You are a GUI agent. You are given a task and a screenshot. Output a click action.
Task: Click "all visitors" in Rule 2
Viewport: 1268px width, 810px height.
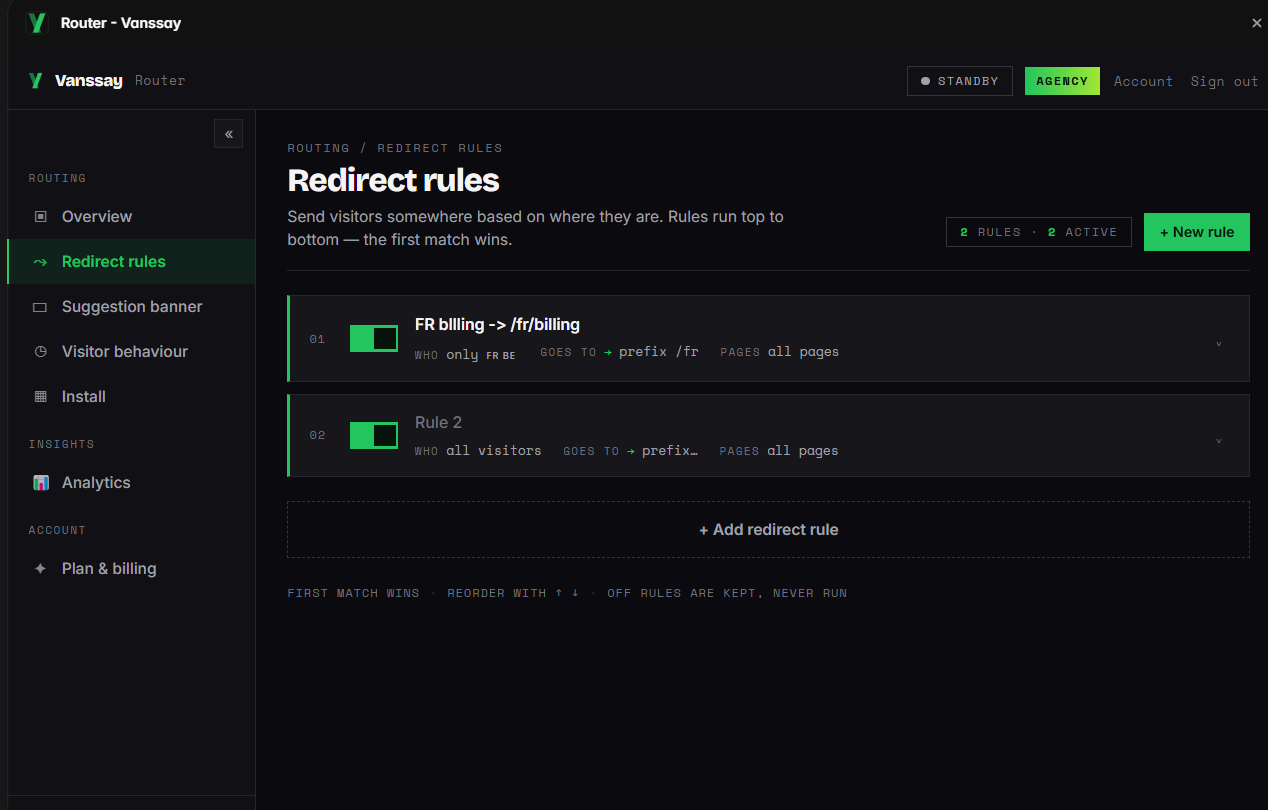point(494,451)
